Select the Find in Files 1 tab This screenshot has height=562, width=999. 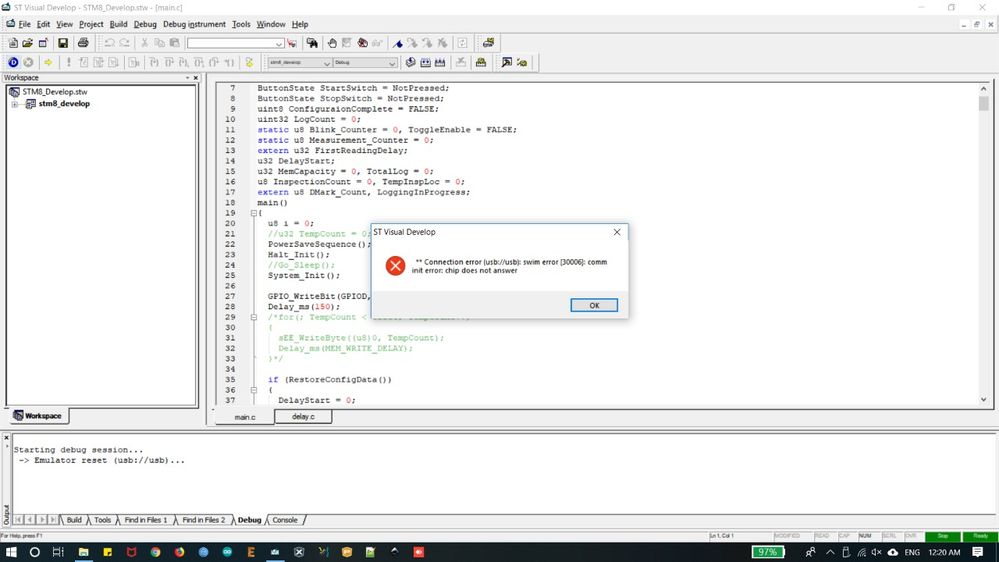[x=145, y=520]
